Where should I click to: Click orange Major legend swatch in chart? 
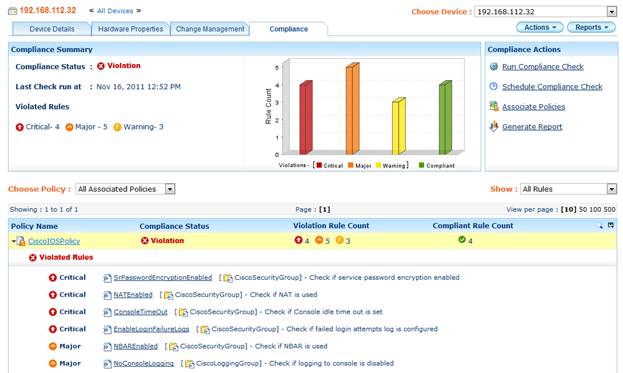coord(350,165)
